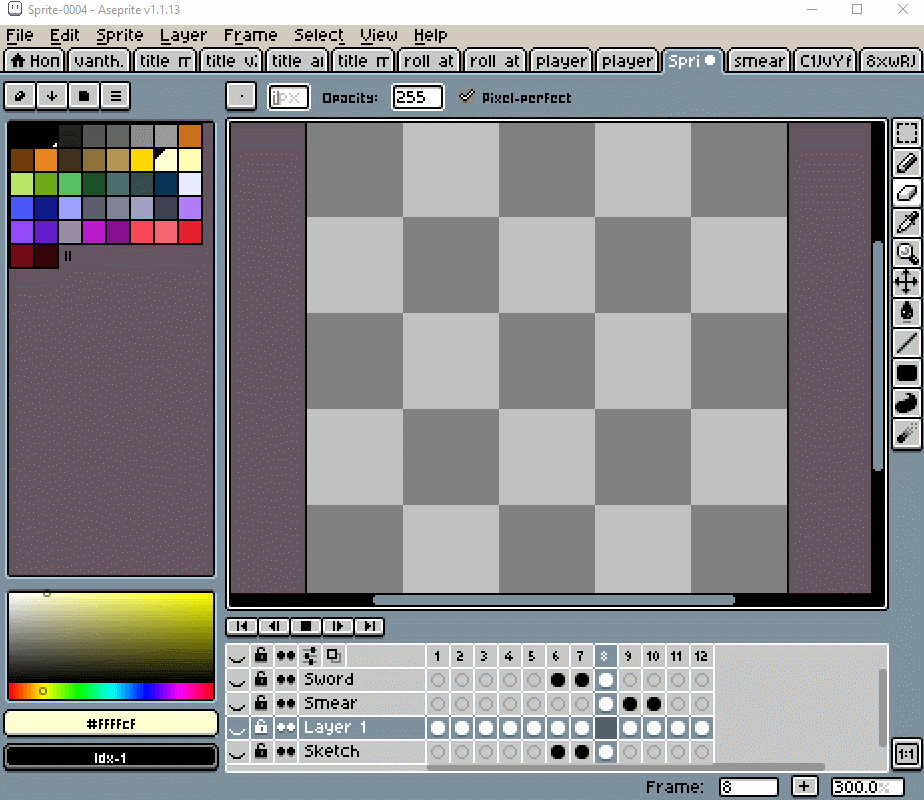Open the palette presets button

pos(84,96)
